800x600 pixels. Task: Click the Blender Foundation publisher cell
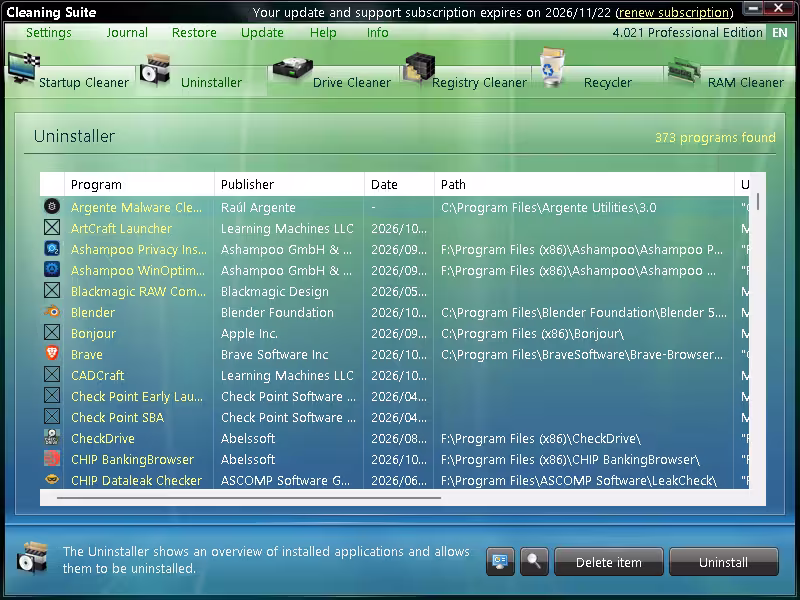[x=277, y=312]
